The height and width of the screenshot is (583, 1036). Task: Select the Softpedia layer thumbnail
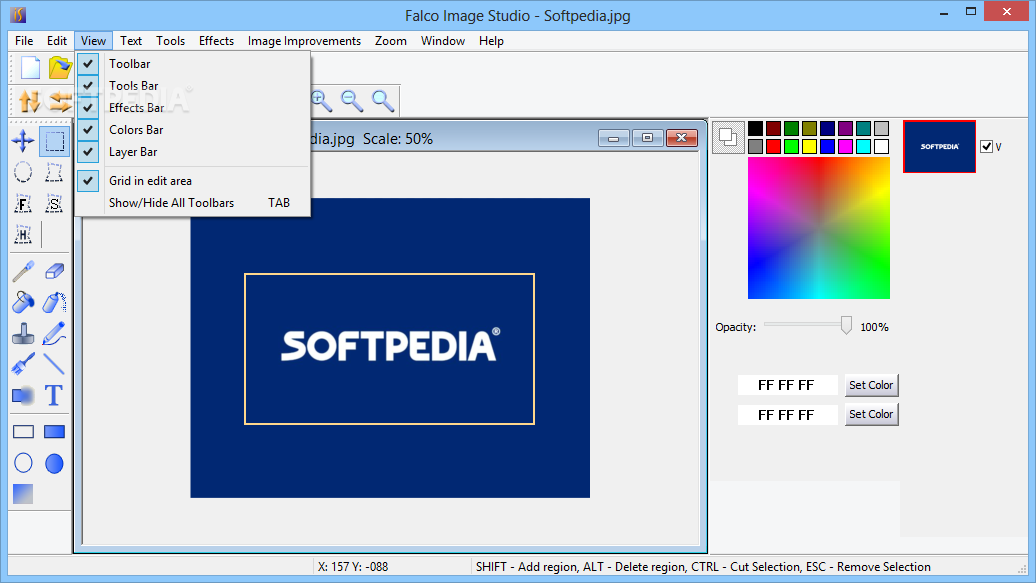tap(940, 147)
